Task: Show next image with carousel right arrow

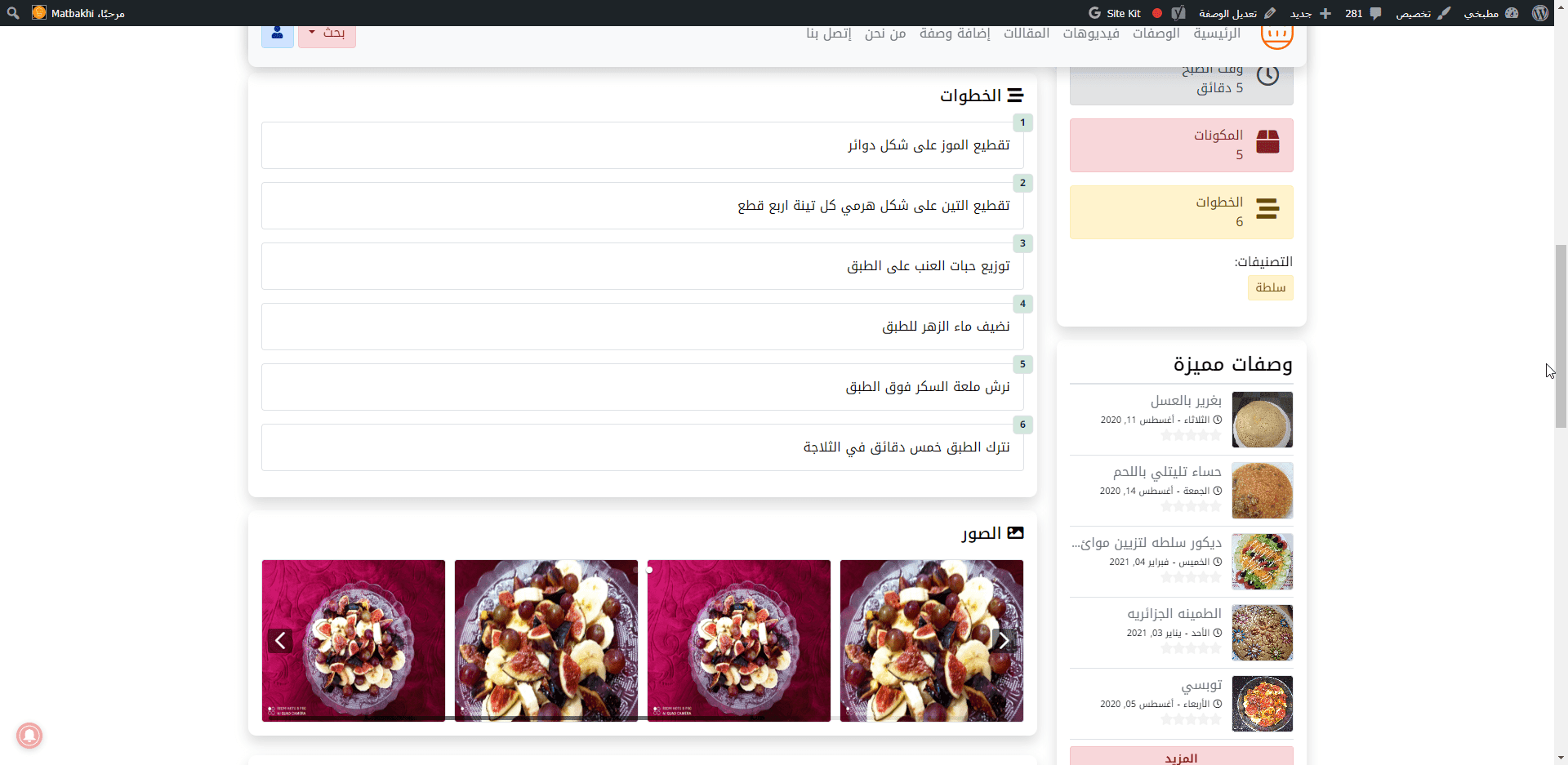Action: 1004,641
